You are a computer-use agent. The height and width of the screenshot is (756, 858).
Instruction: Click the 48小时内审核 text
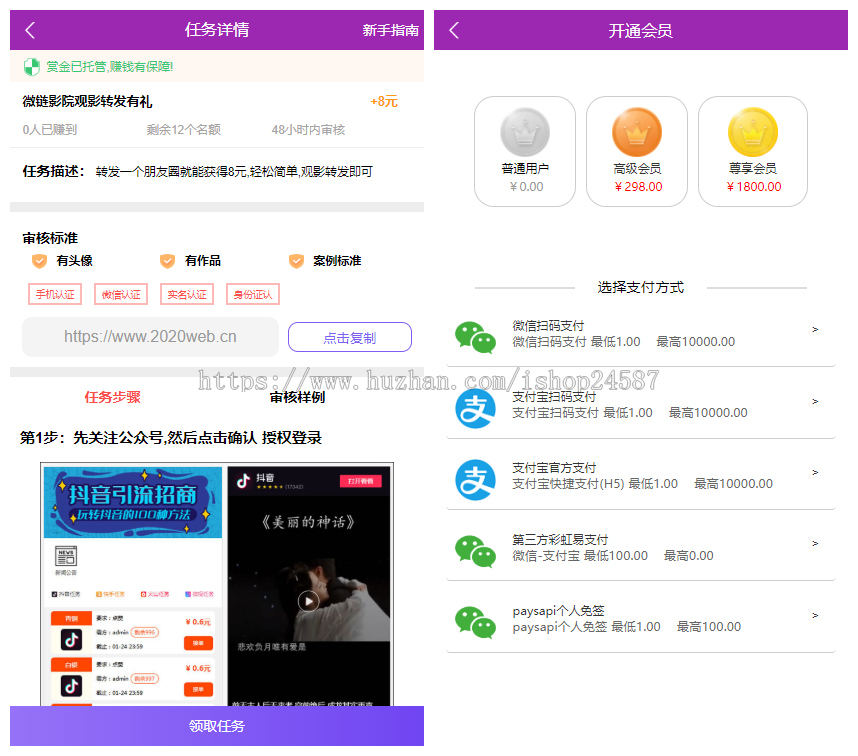(x=308, y=130)
